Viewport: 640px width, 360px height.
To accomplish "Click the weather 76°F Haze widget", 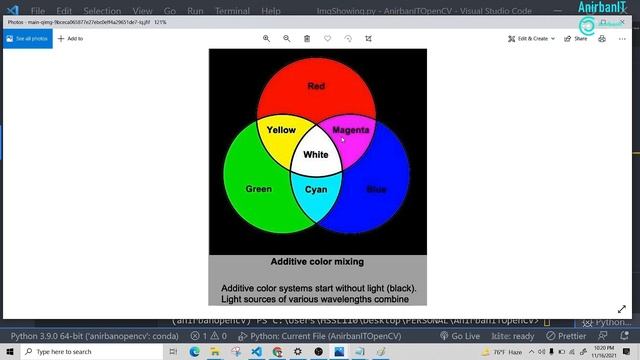I will pos(502,351).
